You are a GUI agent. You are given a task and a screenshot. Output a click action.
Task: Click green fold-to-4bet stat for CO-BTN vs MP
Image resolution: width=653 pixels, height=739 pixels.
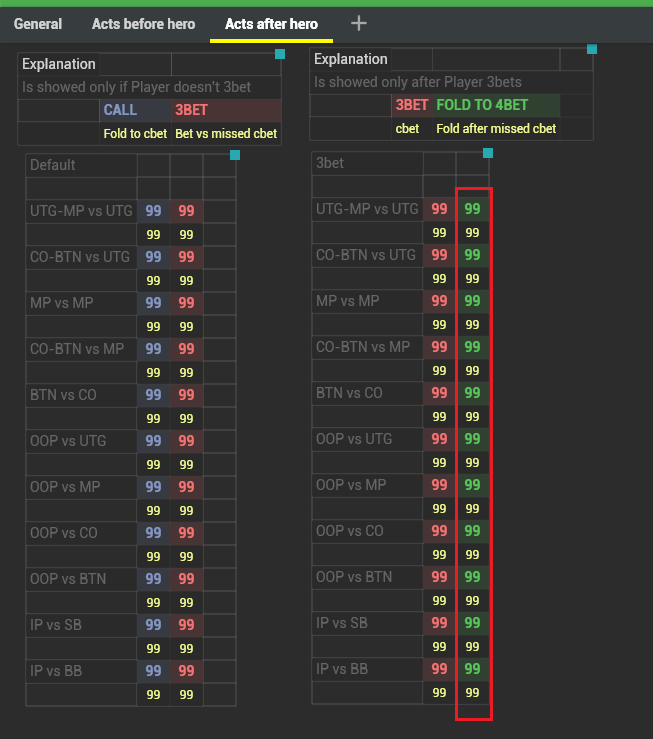coord(472,347)
